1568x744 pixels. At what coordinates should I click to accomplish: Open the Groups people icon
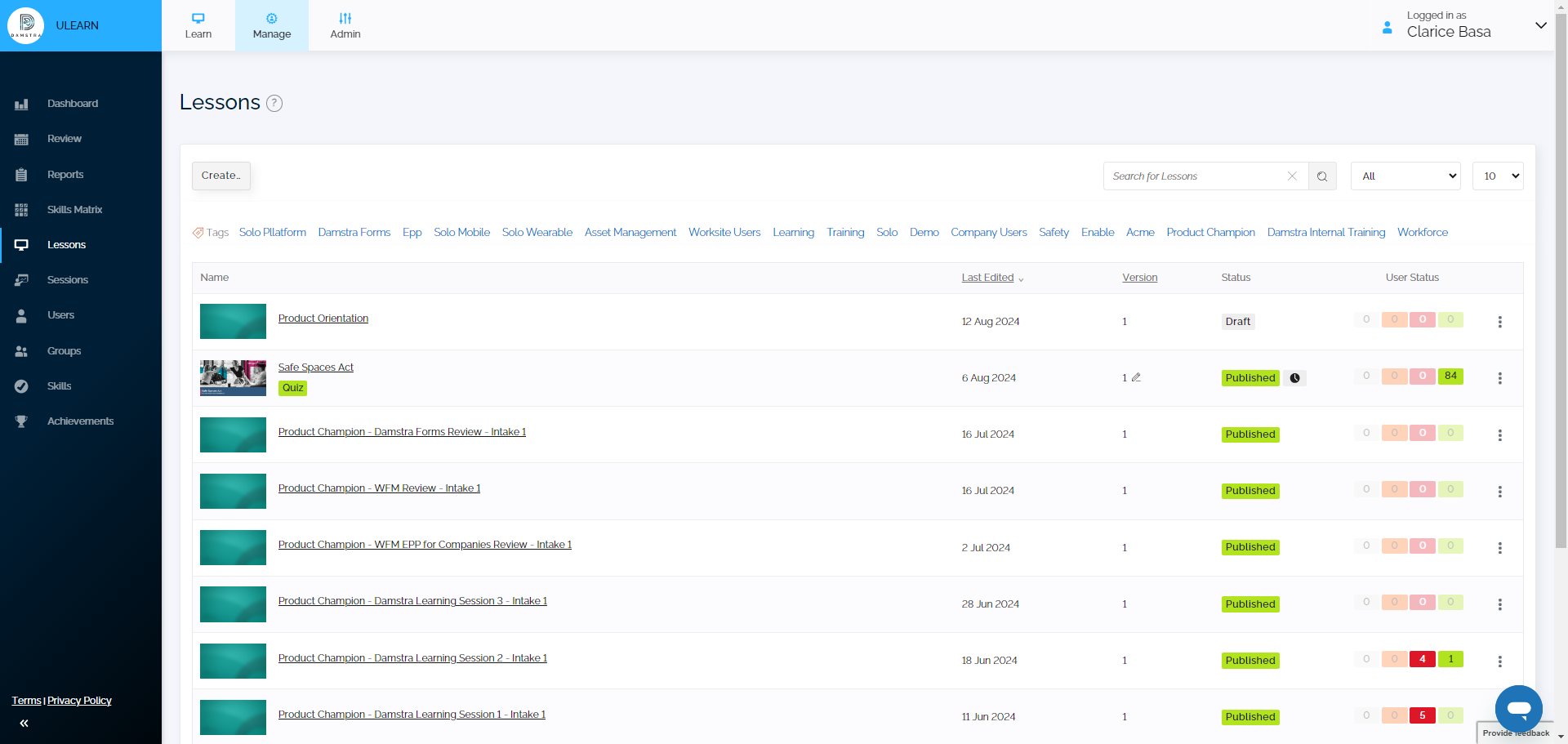point(21,351)
